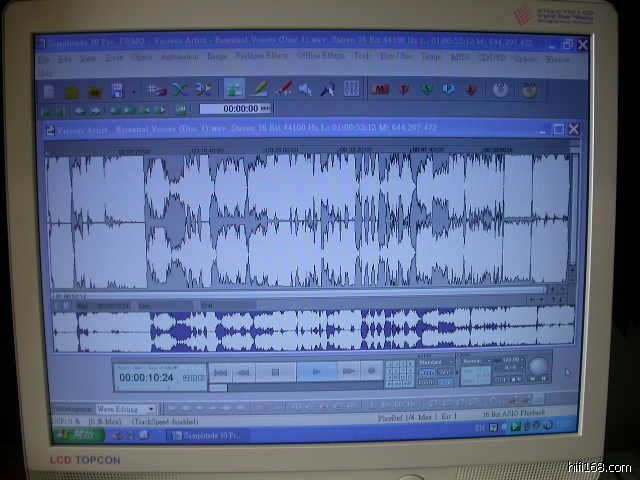640x480 pixels.
Task: Click the Open folder icon in toolbar
Action: click(72, 90)
